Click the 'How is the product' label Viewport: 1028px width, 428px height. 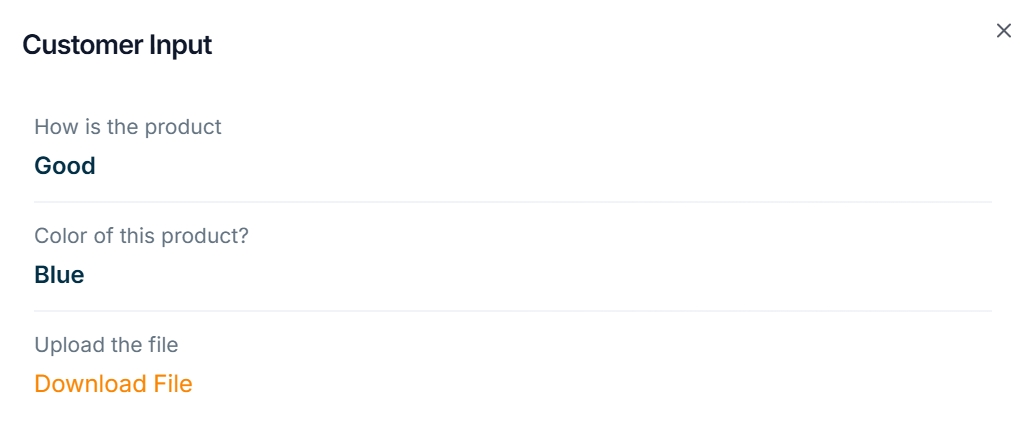pyautogui.click(x=128, y=126)
